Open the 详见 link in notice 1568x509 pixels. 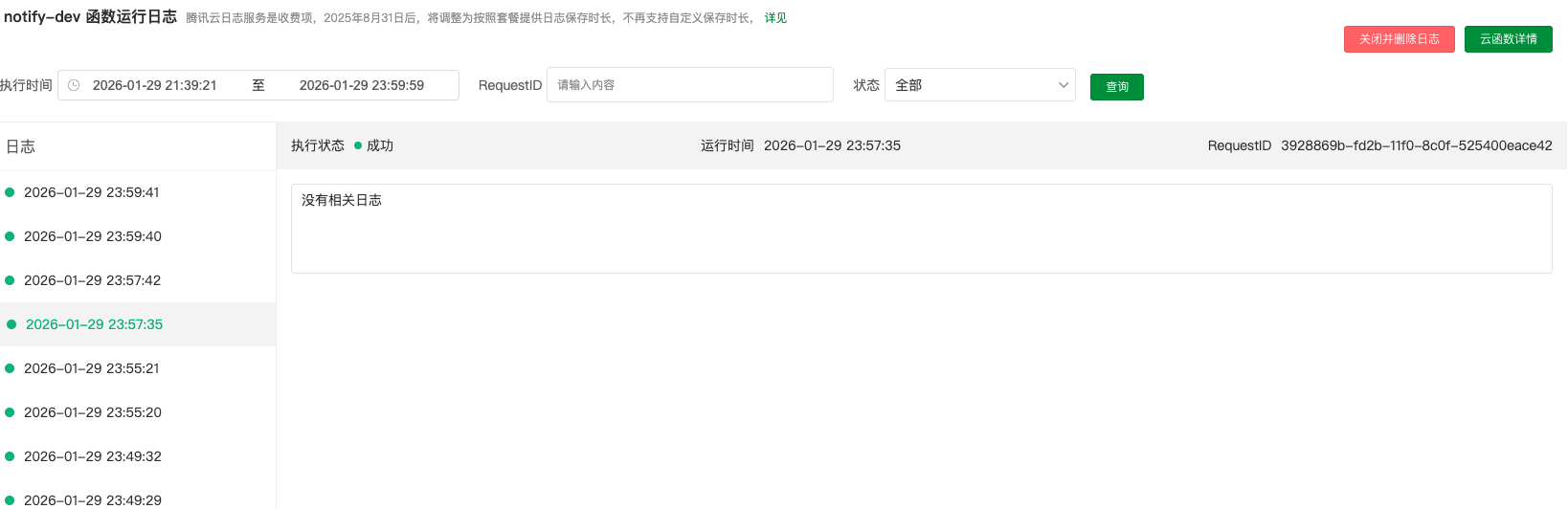click(775, 18)
